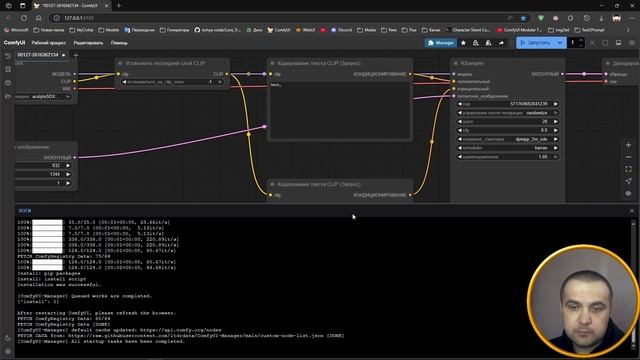Click the cancel X icon in ComfyUI toolbar
640x360 pixels.
coord(592,43)
